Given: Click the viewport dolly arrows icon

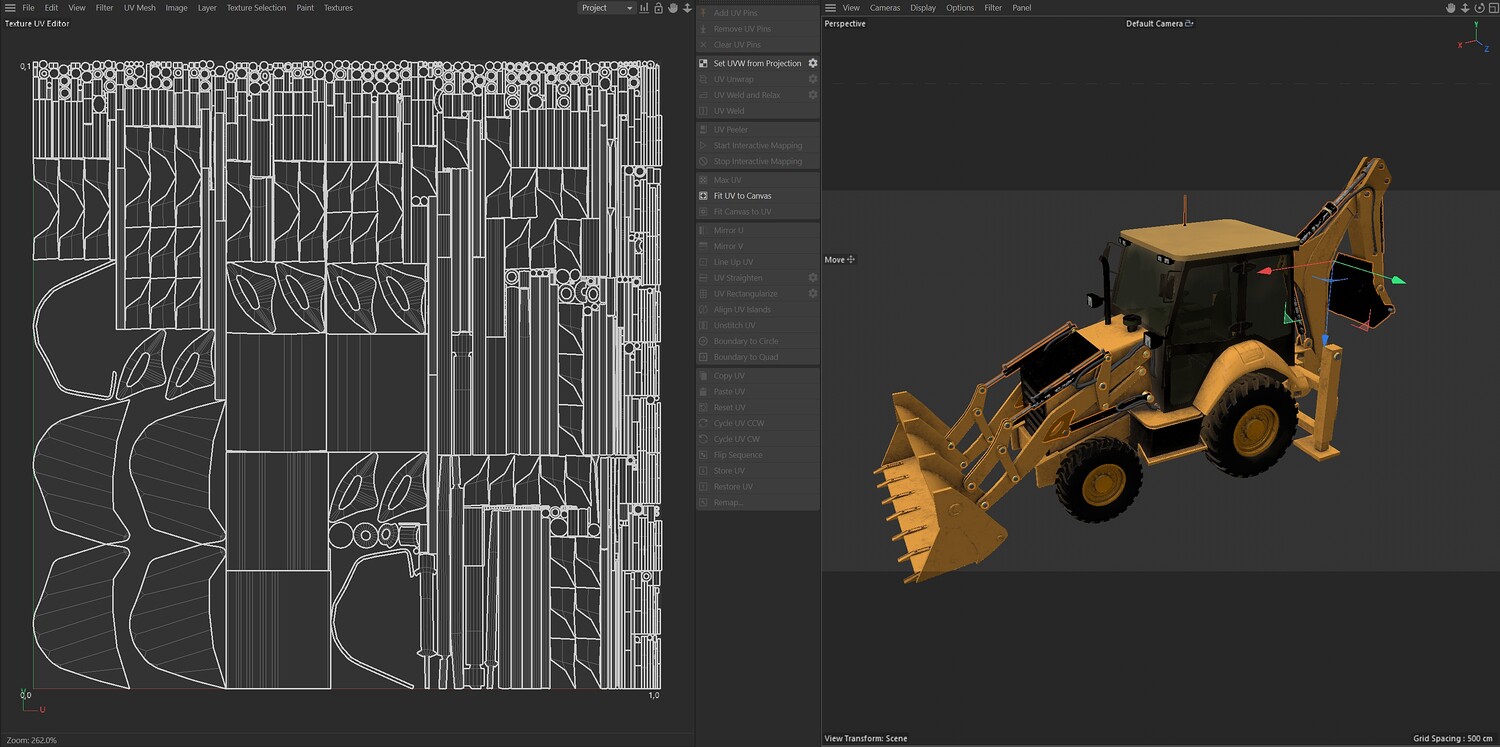Looking at the screenshot, I should pyautogui.click(x=1465, y=8).
